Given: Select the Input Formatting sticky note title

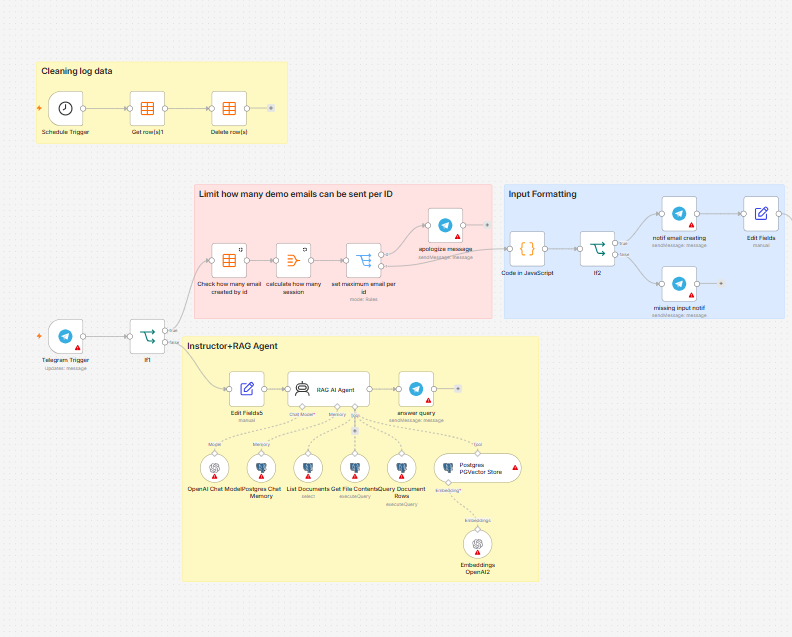Looking at the screenshot, I should click(x=542, y=194).
